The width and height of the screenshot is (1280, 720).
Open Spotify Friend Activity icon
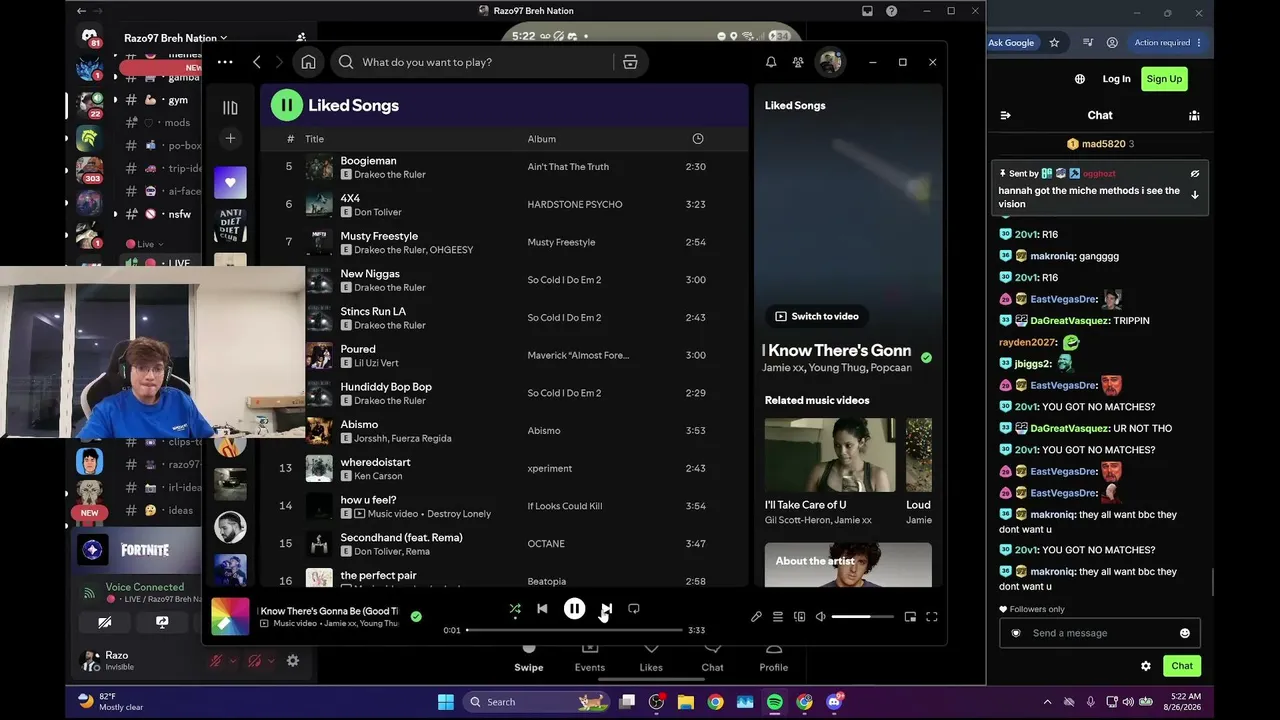click(798, 62)
